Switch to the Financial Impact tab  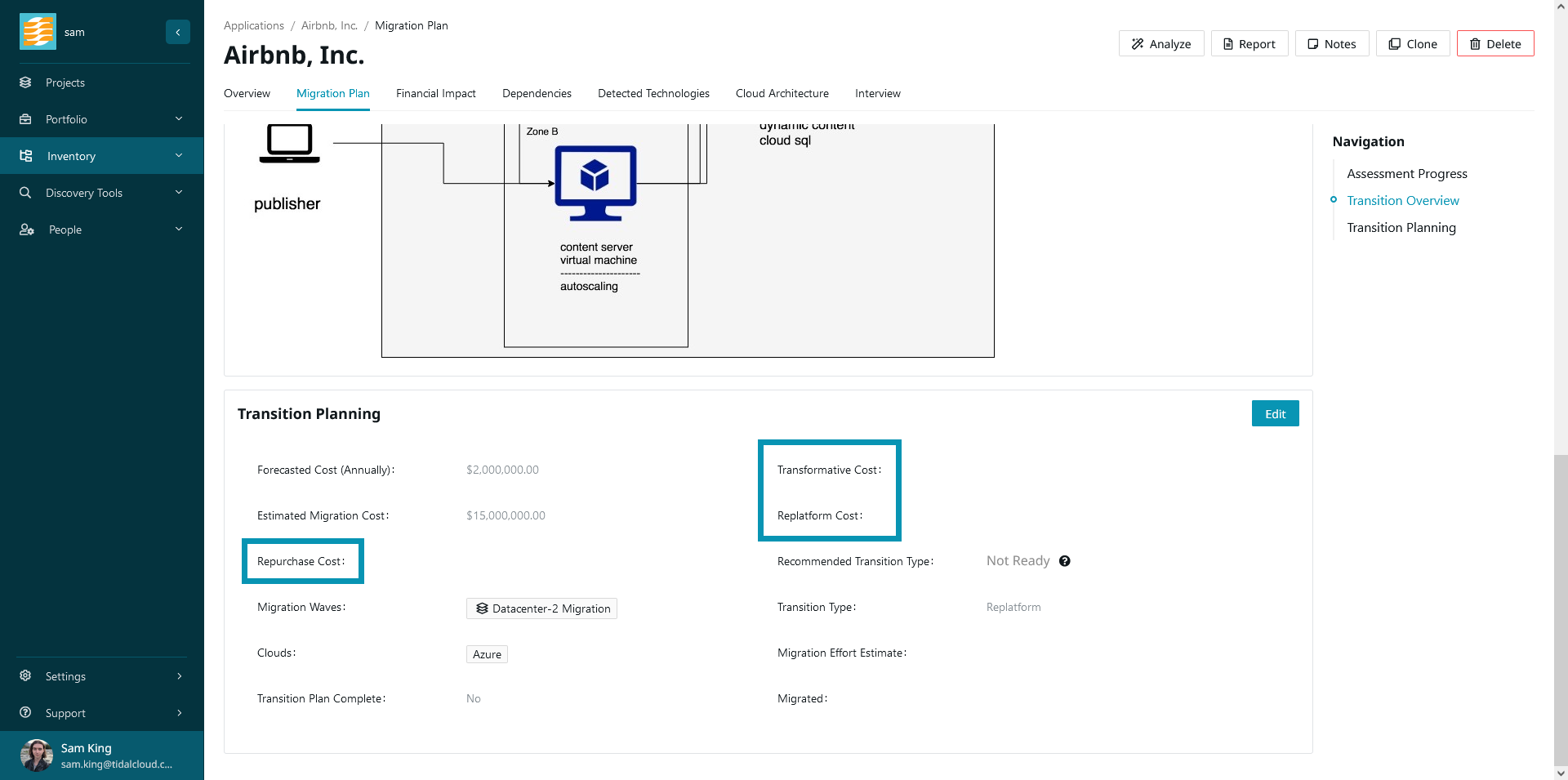click(435, 94)
